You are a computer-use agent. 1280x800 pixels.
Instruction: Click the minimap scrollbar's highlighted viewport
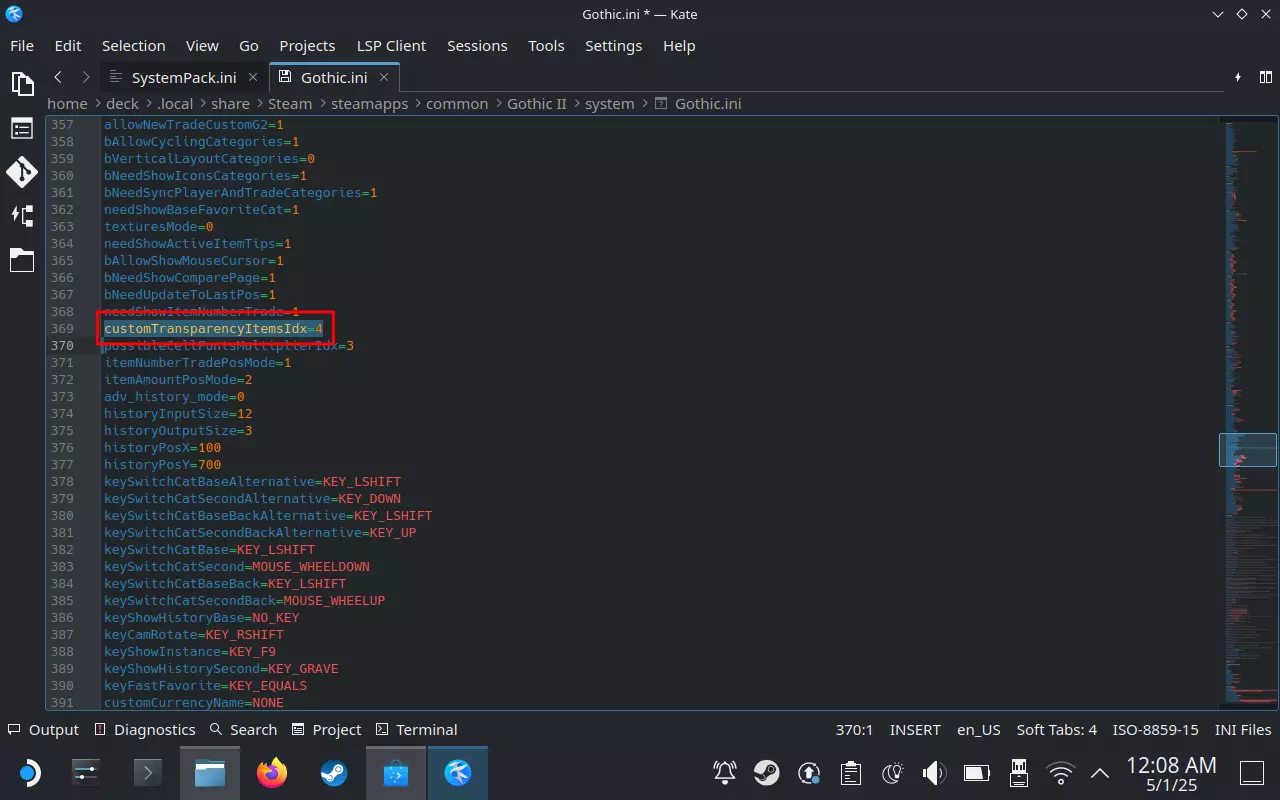(x=1247, y=449)
